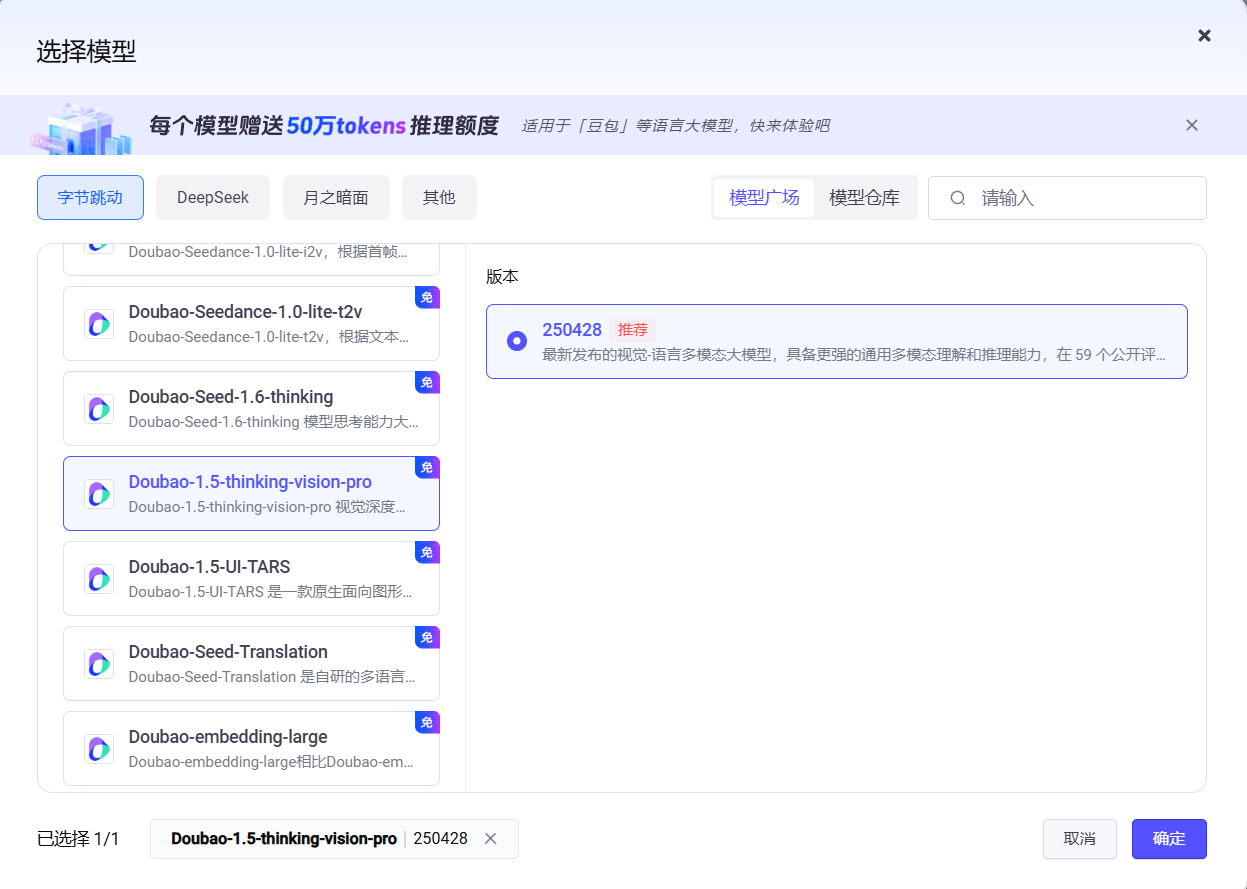Remove the selected Doubao-1.5-thinking-vision-pro chip
The width and height of the screenshot is (1247, 889).
(x=490, y=839)
